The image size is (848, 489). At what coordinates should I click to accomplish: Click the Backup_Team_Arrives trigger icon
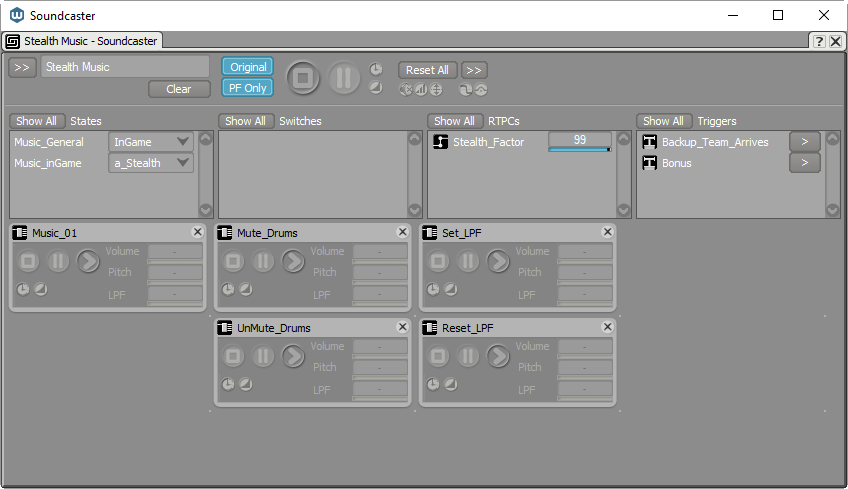pyautogui.click(x=650, y=142)
